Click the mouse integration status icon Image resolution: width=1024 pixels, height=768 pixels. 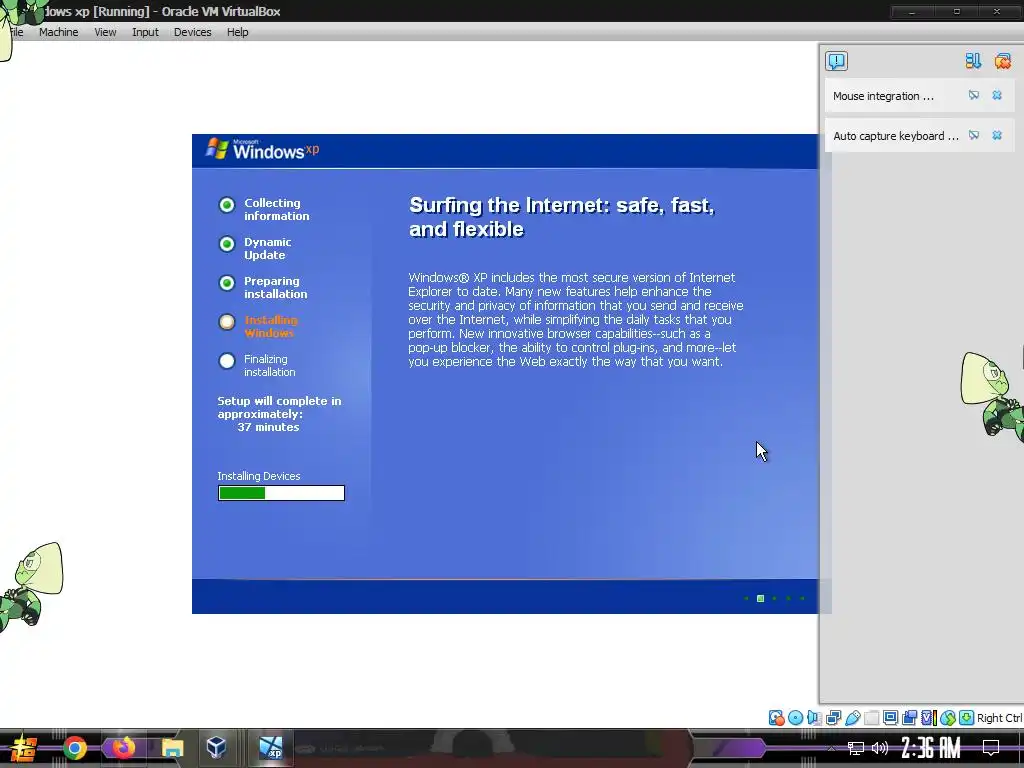pyautogui.click(x=948, y=718)
